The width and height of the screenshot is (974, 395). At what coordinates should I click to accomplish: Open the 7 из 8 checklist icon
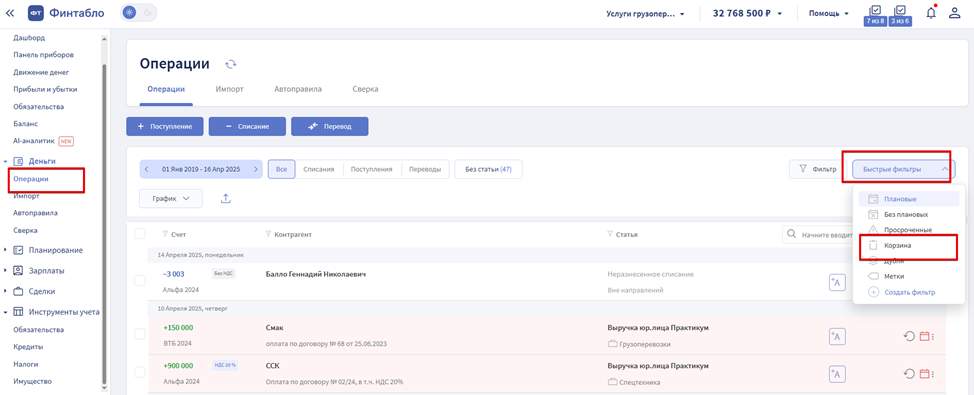coord(875,15)
